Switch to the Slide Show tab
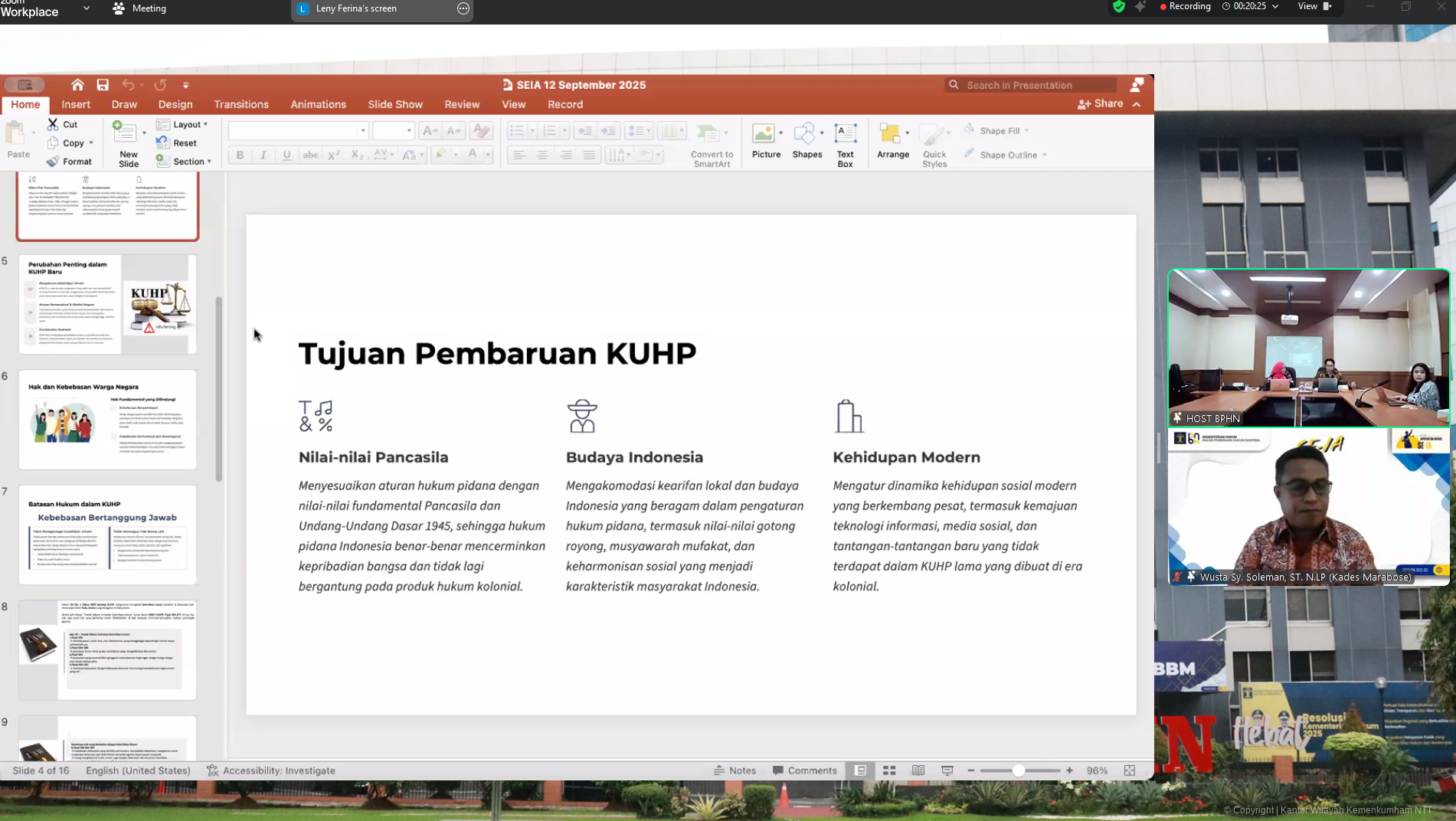 click(394, 104)
